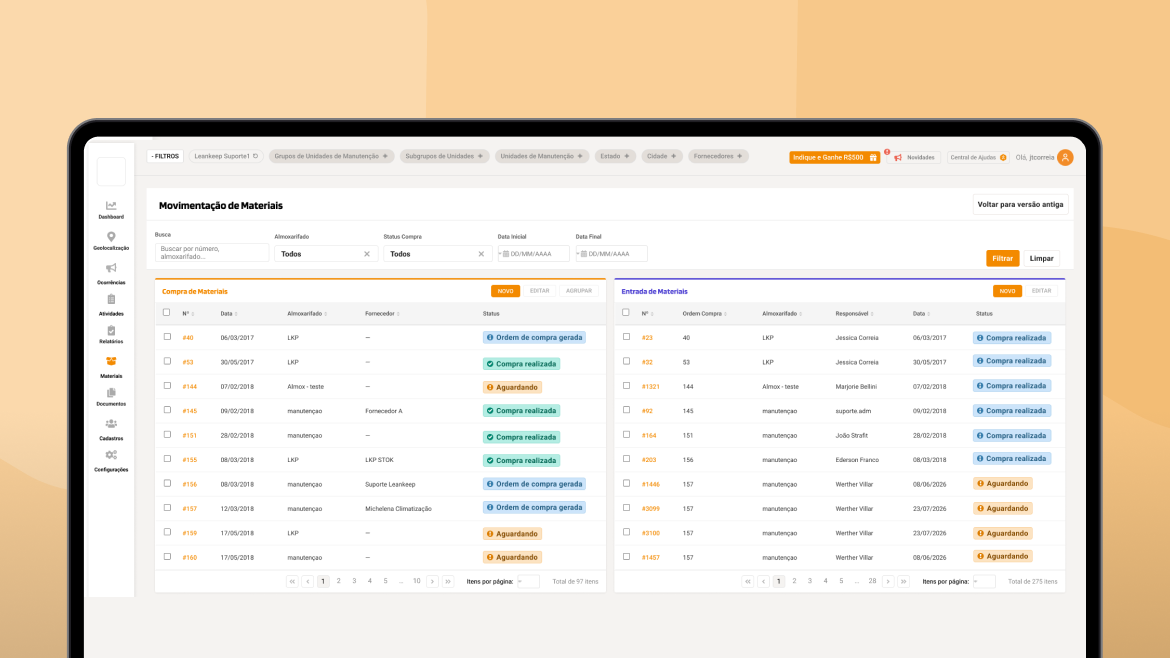Open the Almoxarifado dropdown
The image size is (1170, 658).
(325, 254)
